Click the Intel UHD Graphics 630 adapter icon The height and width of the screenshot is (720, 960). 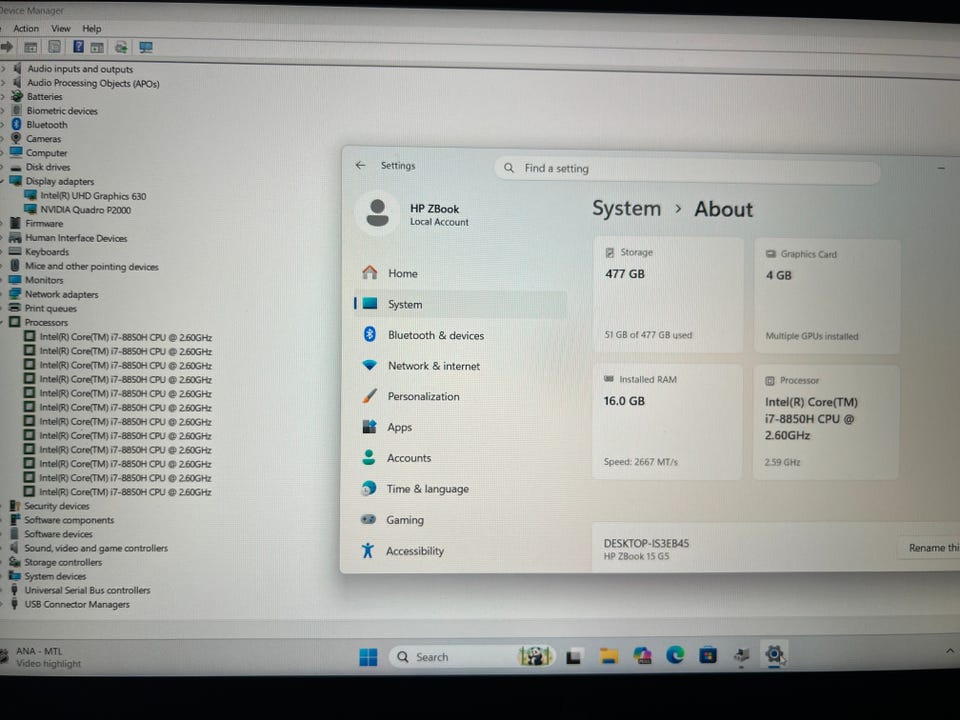click(30, 195)
